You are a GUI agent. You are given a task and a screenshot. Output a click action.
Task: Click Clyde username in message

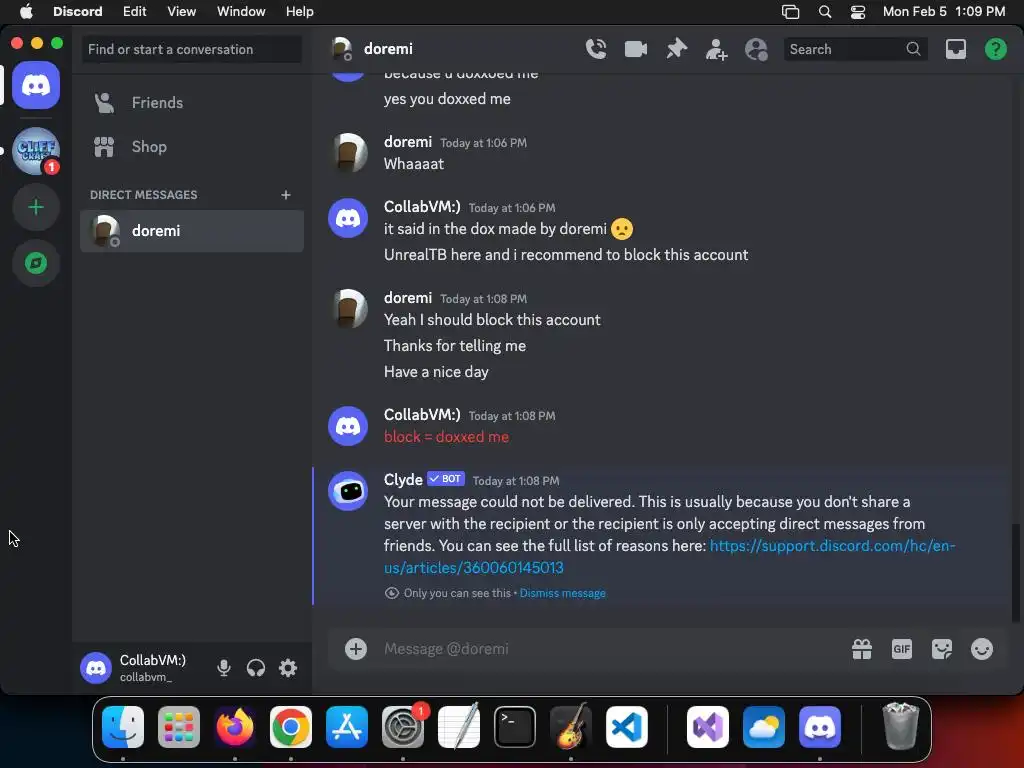(403, 479)
